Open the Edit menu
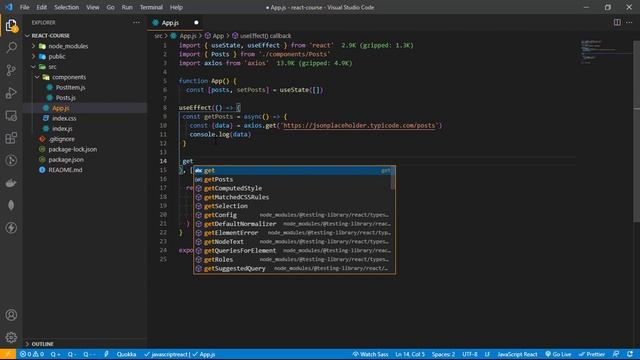This screenshot has height=360, width=640. coord(41,7)
